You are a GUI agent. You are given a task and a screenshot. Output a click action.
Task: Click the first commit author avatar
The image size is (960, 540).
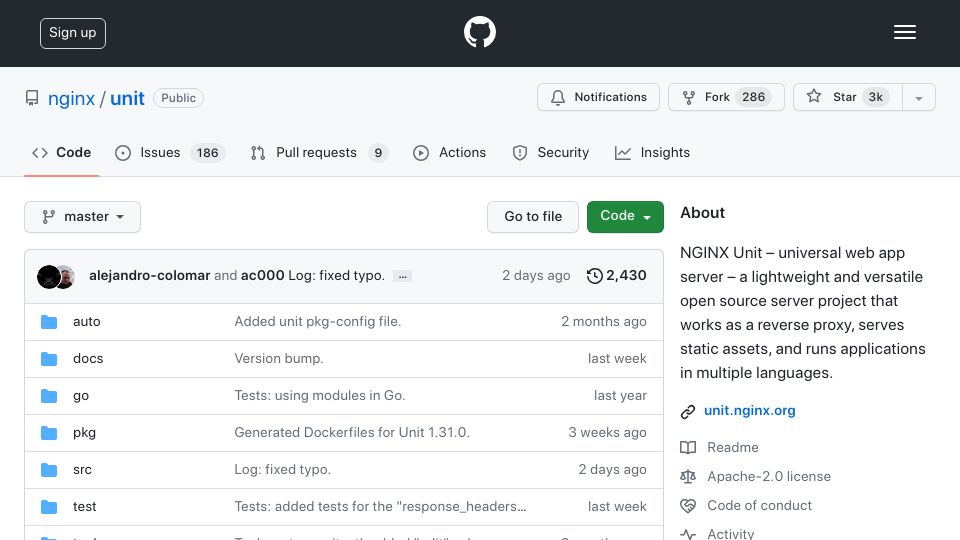point(48,277)
